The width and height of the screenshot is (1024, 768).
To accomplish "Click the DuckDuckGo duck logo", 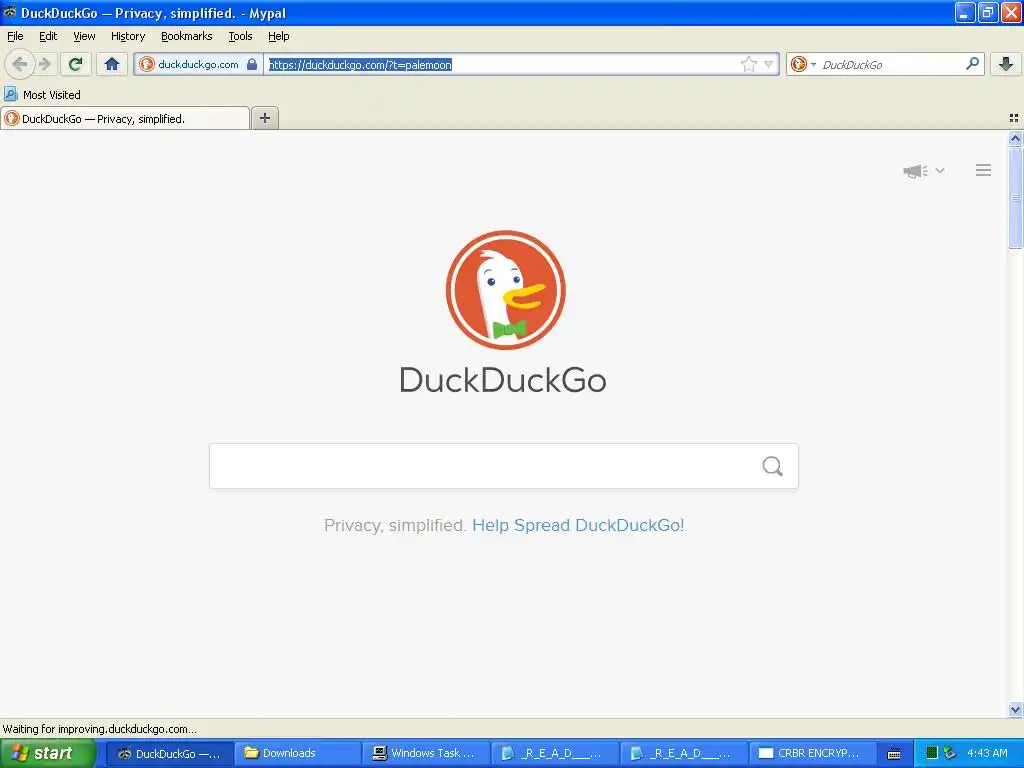I will point(505,290).
